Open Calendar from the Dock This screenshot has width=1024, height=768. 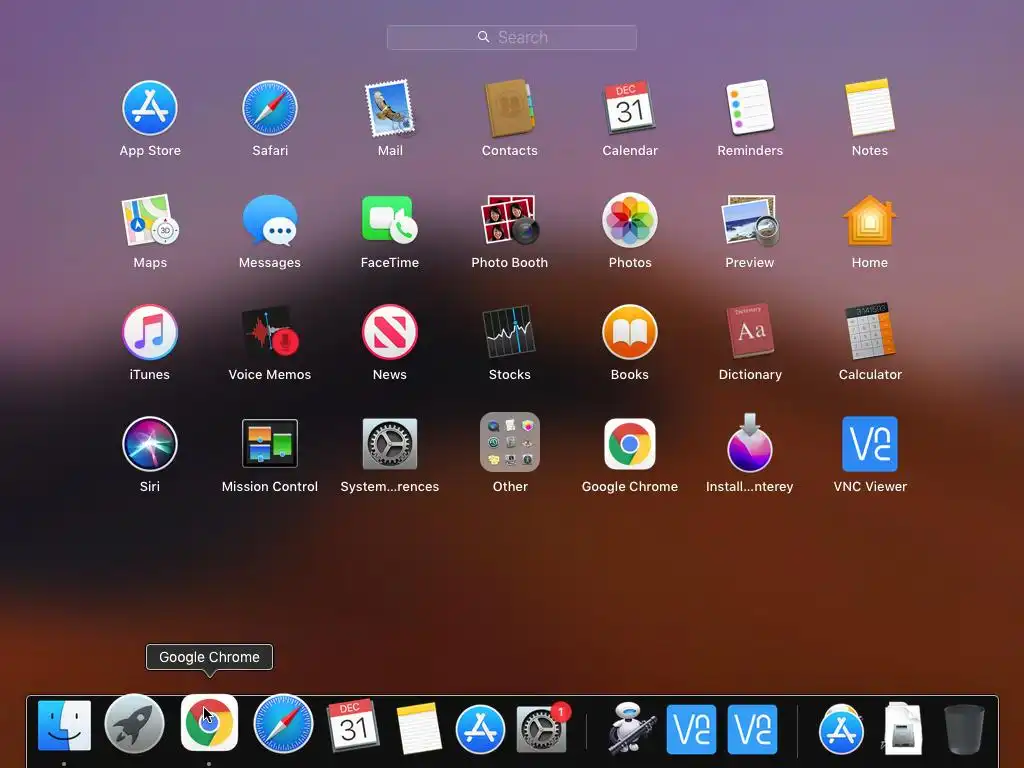(x=353, y=726)
